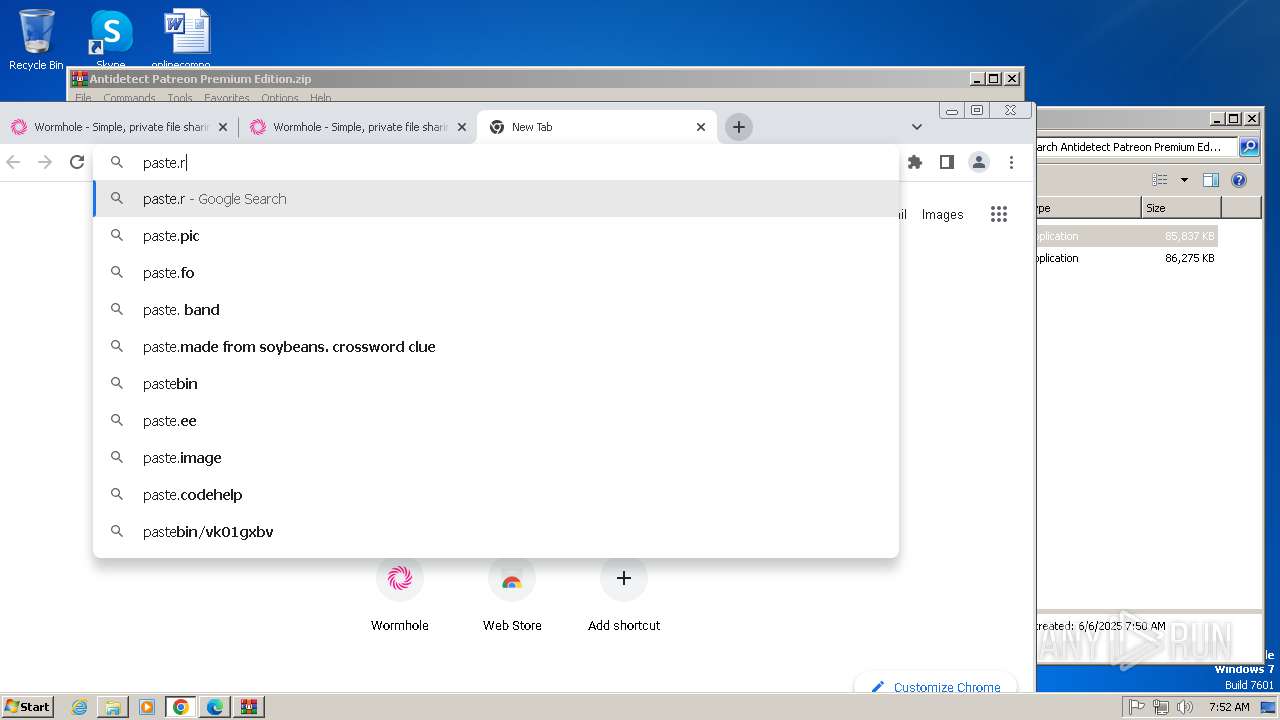Open WinRAR Options menu
This screenshot has height=720, width=1280.
pos(280,98)
